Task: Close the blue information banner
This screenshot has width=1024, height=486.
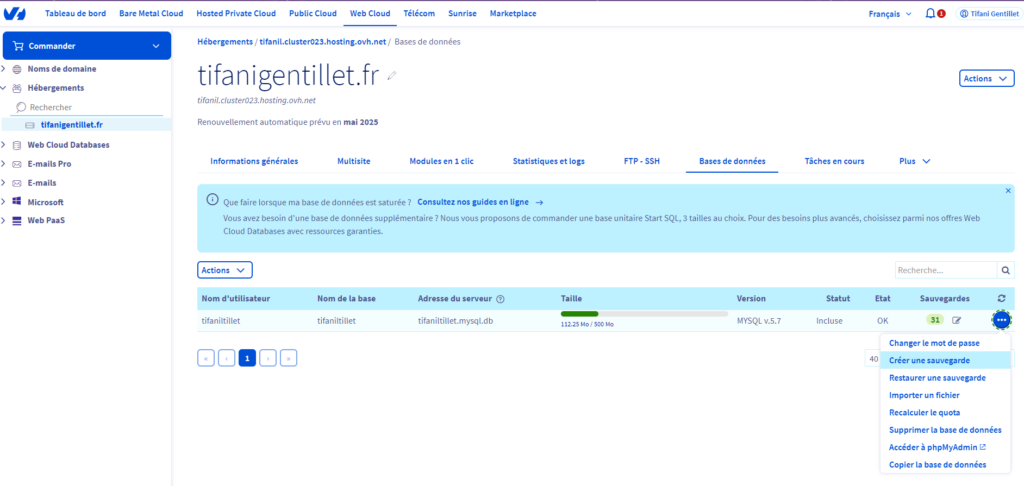Action: tap(1008, 190)
